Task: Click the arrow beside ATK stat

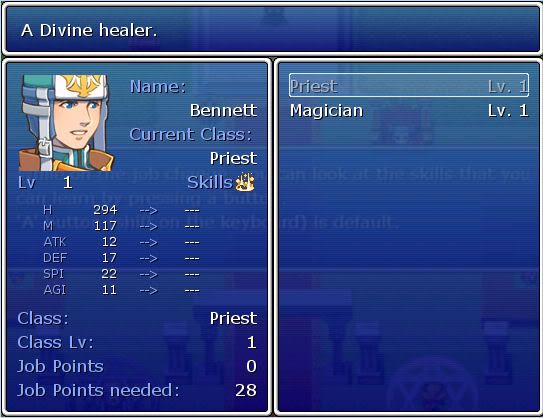Action: tap(149, 242)
